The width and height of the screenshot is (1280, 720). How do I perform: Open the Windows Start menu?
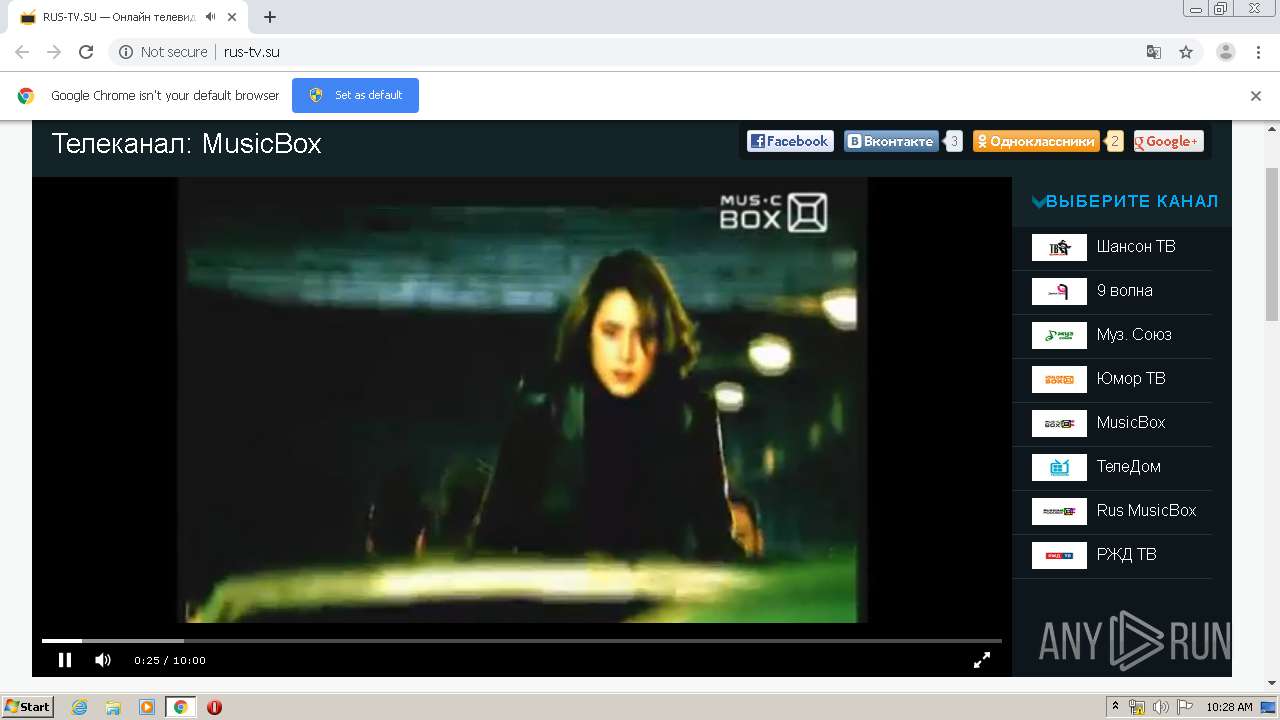tap(28, 707)
